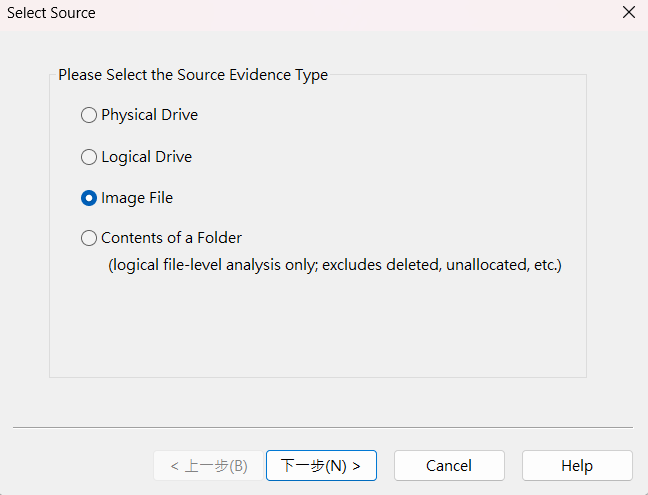
Task: Click the "Select Source" title text
Action: (x=52, y=13)
